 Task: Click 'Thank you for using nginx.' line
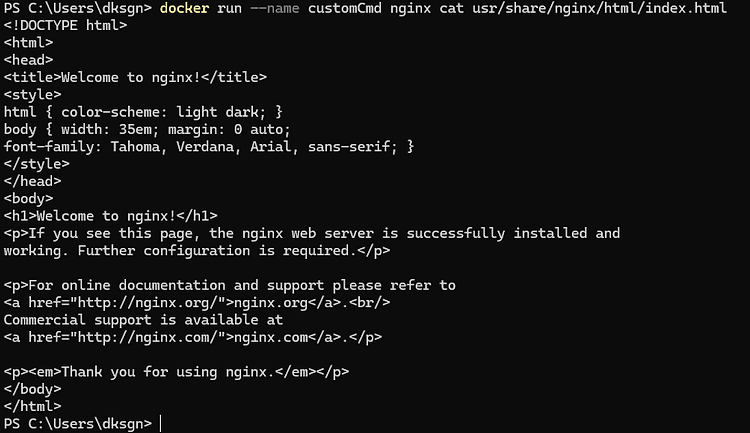tap(176, 372)
